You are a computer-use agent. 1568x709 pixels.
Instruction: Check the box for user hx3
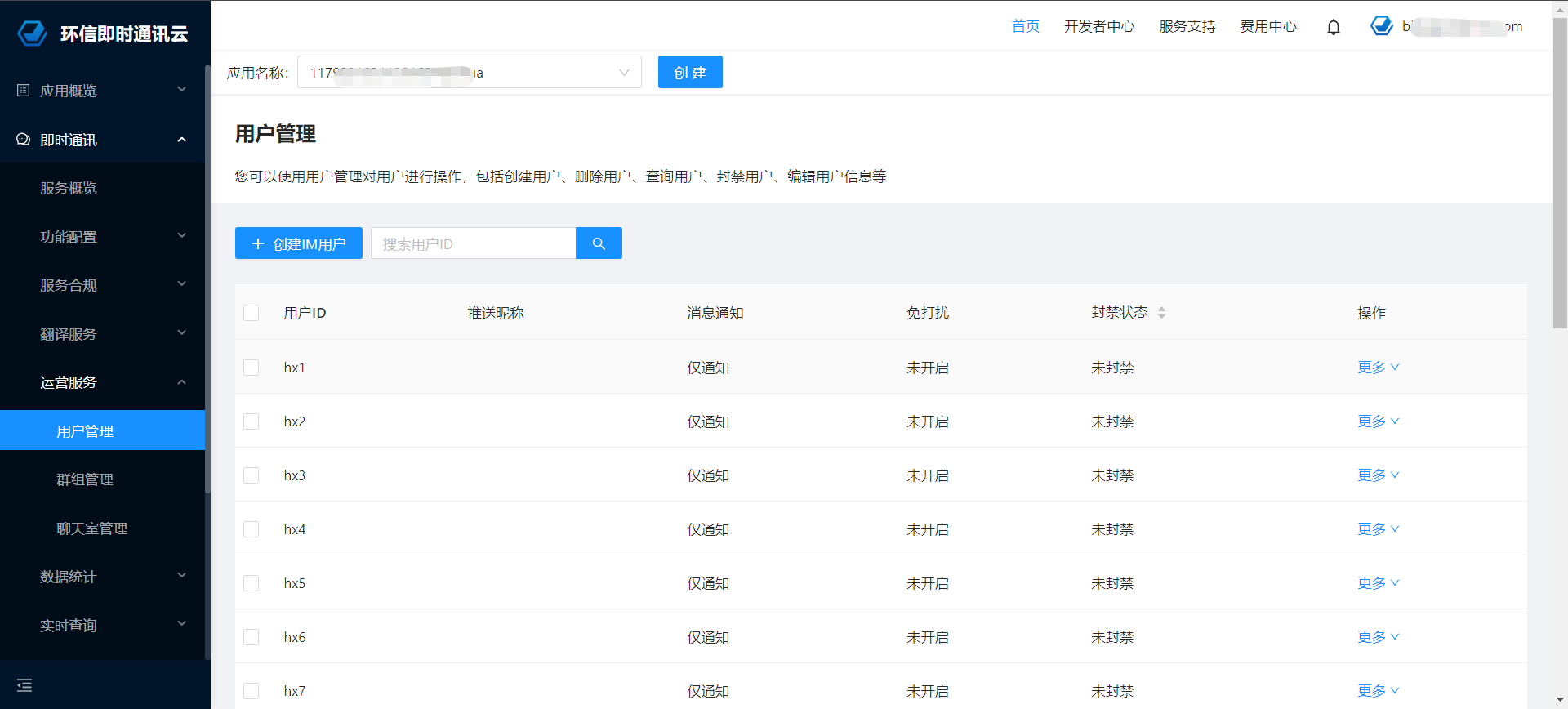pyautogui.click(x=252, y=475)
